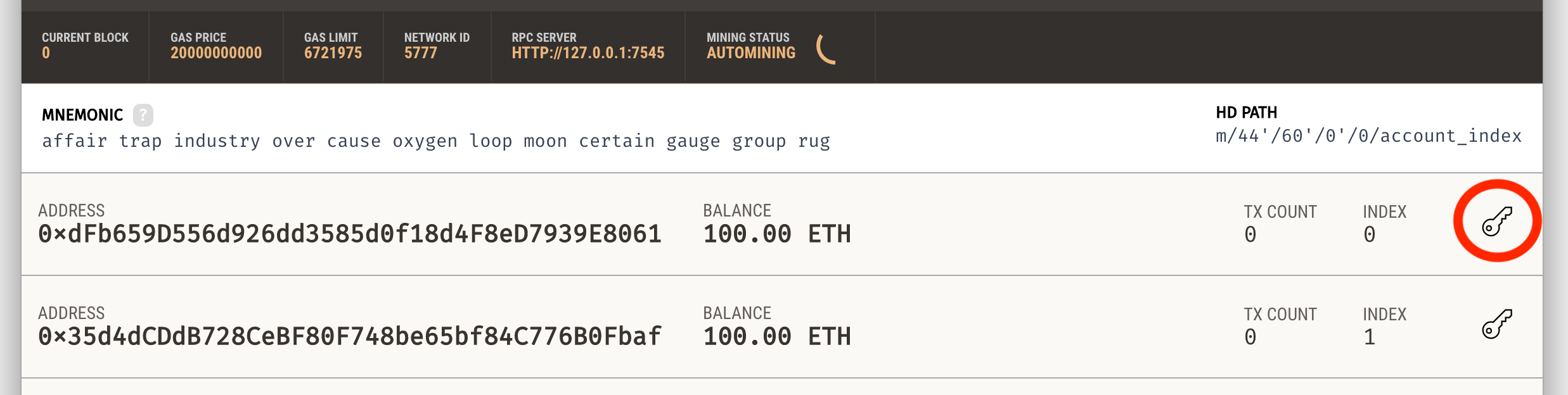Click the first account address 0xdFb659…
Image resolution: width=1568 pixels, height=395 pixels.
(350, 234)
